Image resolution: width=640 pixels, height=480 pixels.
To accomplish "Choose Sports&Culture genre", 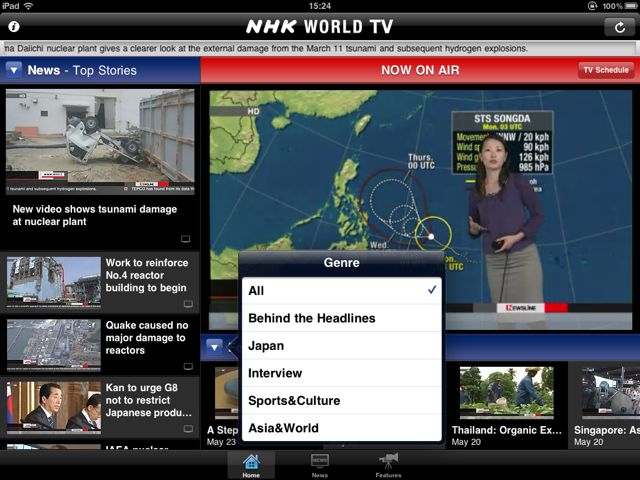I will click(342, 400).
